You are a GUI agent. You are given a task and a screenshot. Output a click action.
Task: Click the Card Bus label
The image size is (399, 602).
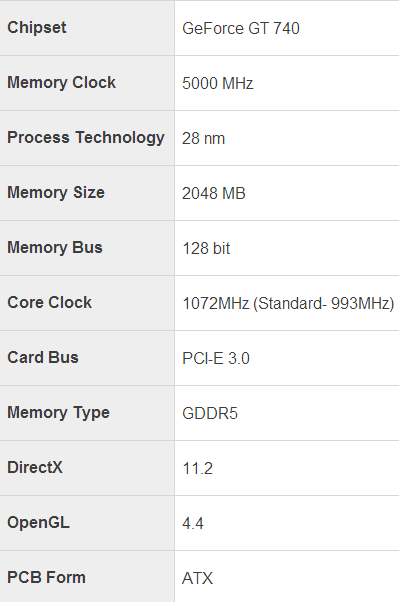[x=43, y=357]
